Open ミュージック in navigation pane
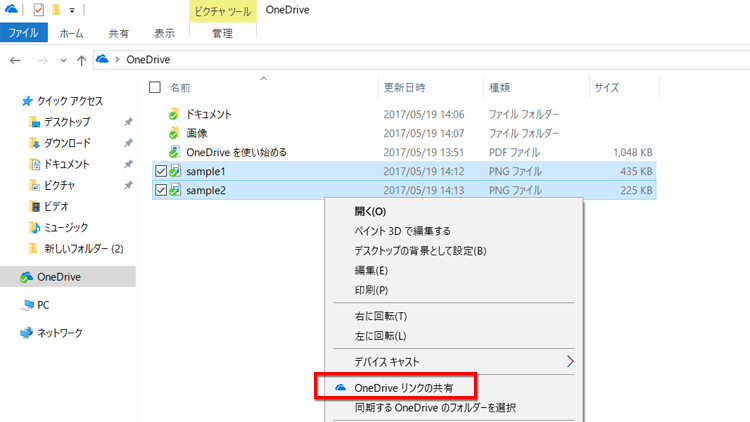The image size is (750, 422). pyautogui.click(x=66, y=227)
